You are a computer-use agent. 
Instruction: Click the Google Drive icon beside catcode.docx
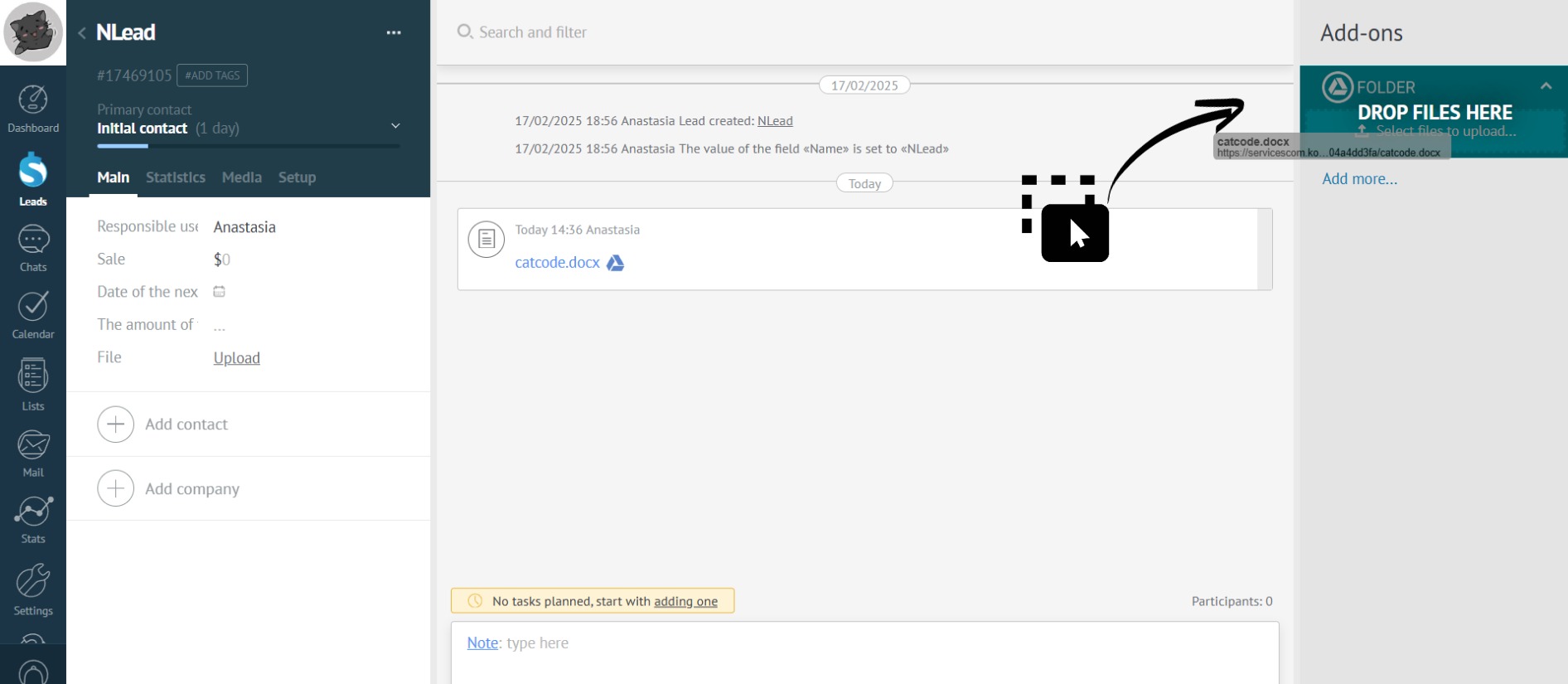point(615,263)
